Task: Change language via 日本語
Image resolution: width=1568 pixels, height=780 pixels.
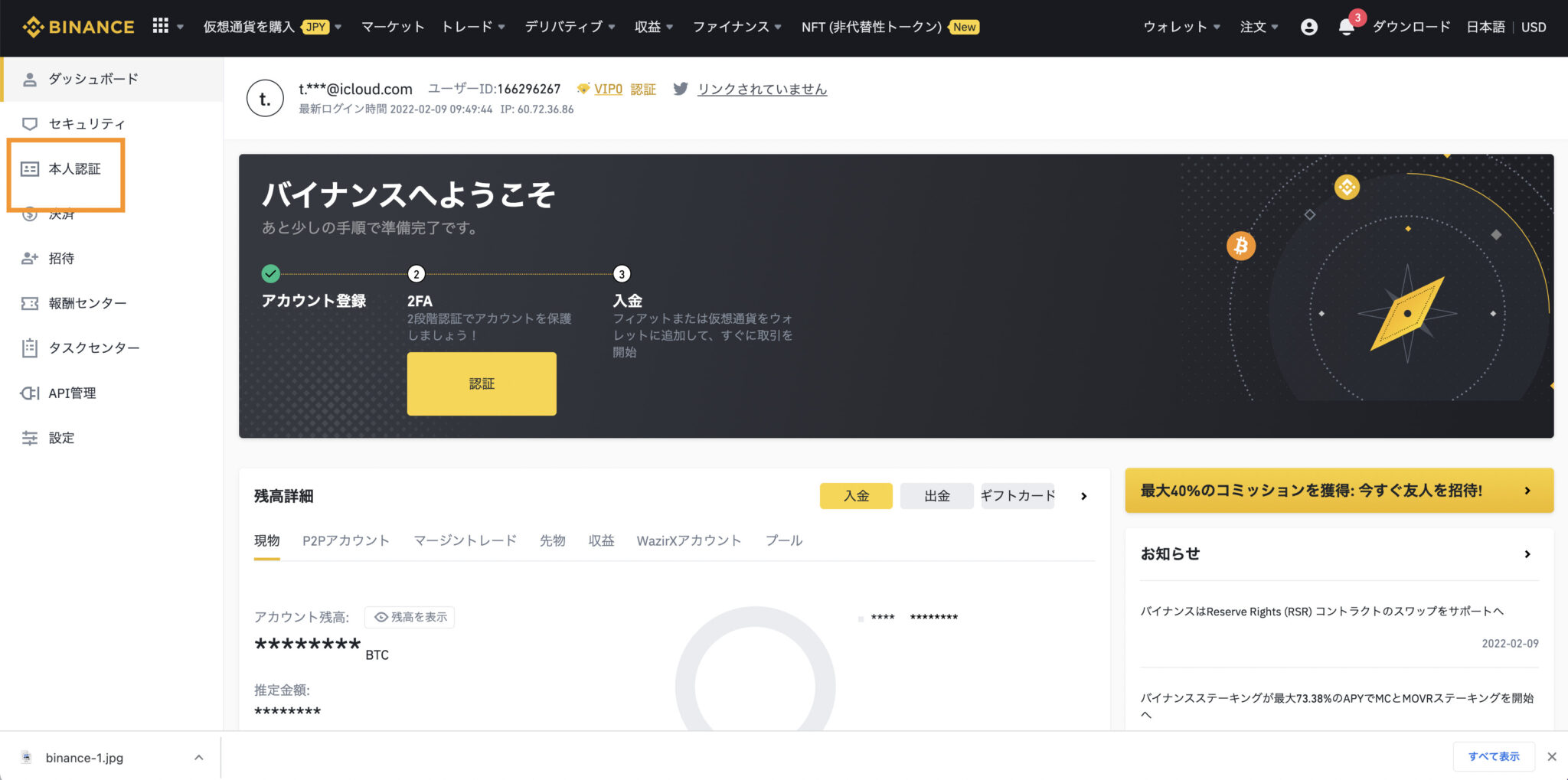Action: [x=1485, y=27]
